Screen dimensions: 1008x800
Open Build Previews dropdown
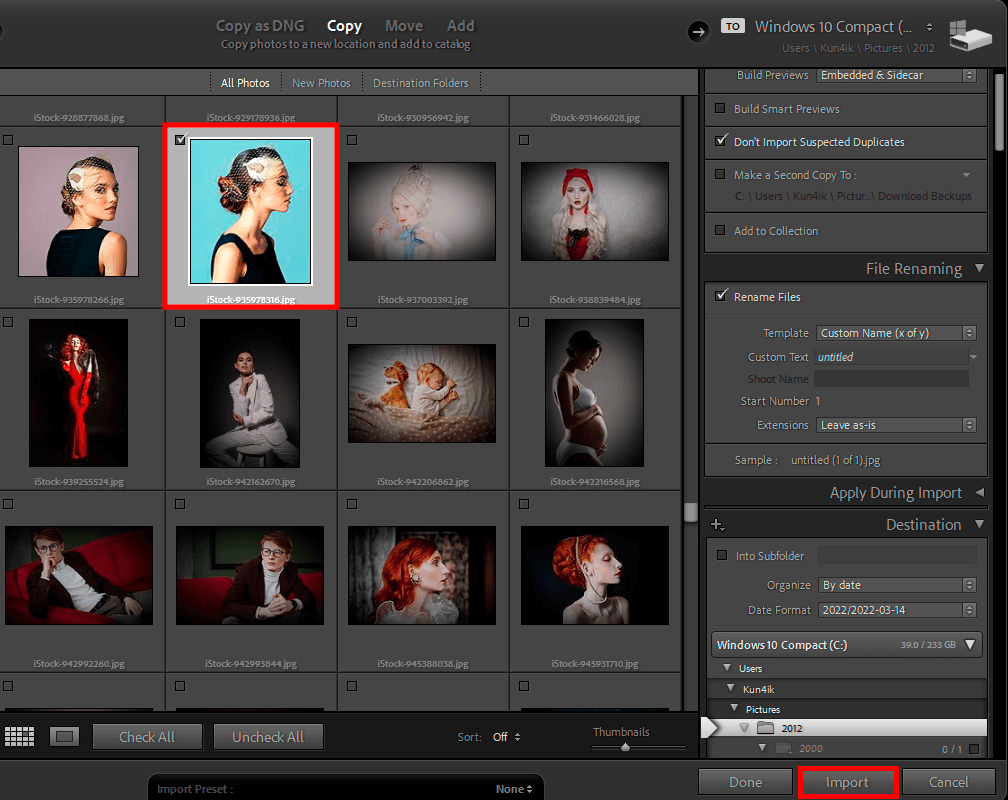(x=896, y=75)
